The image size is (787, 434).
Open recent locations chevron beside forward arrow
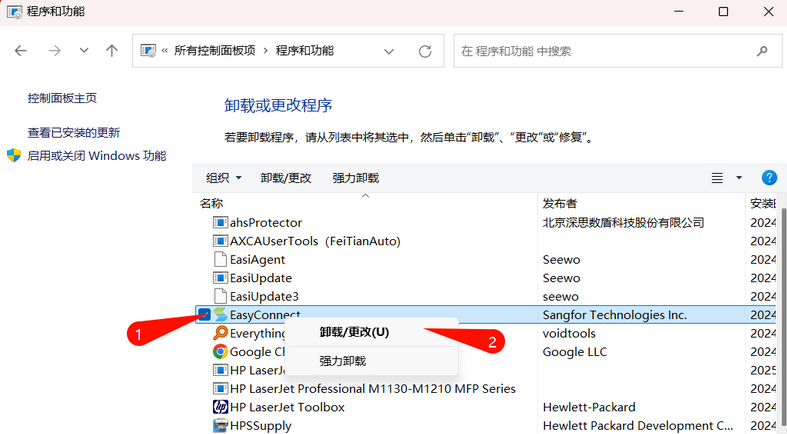click(x=84, y=50)
